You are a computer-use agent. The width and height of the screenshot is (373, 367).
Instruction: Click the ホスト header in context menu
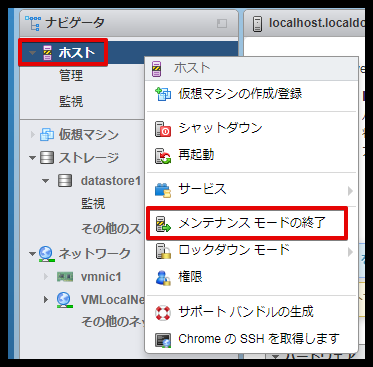pos(192,68)
